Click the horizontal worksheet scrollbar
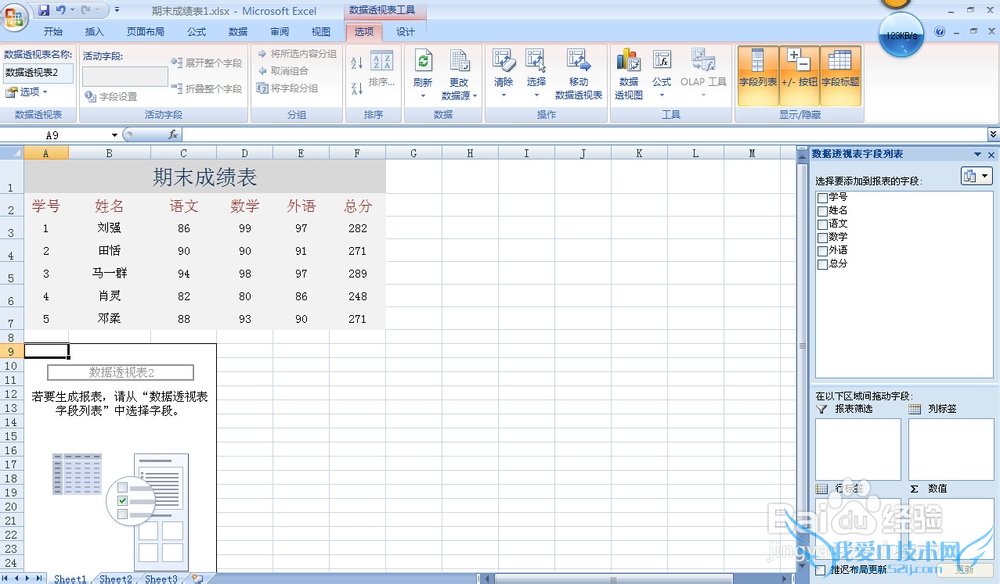This screenshot has width=1000, height=584. (x=612, y=579)
